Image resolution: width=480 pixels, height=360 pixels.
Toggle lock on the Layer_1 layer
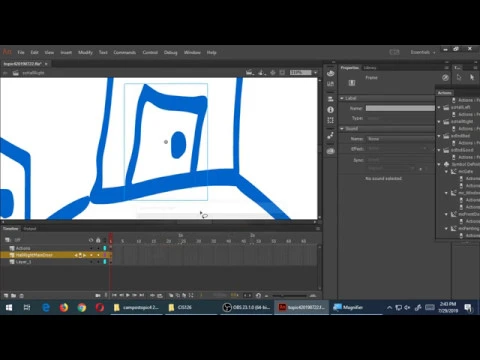(x=98, y=262)
